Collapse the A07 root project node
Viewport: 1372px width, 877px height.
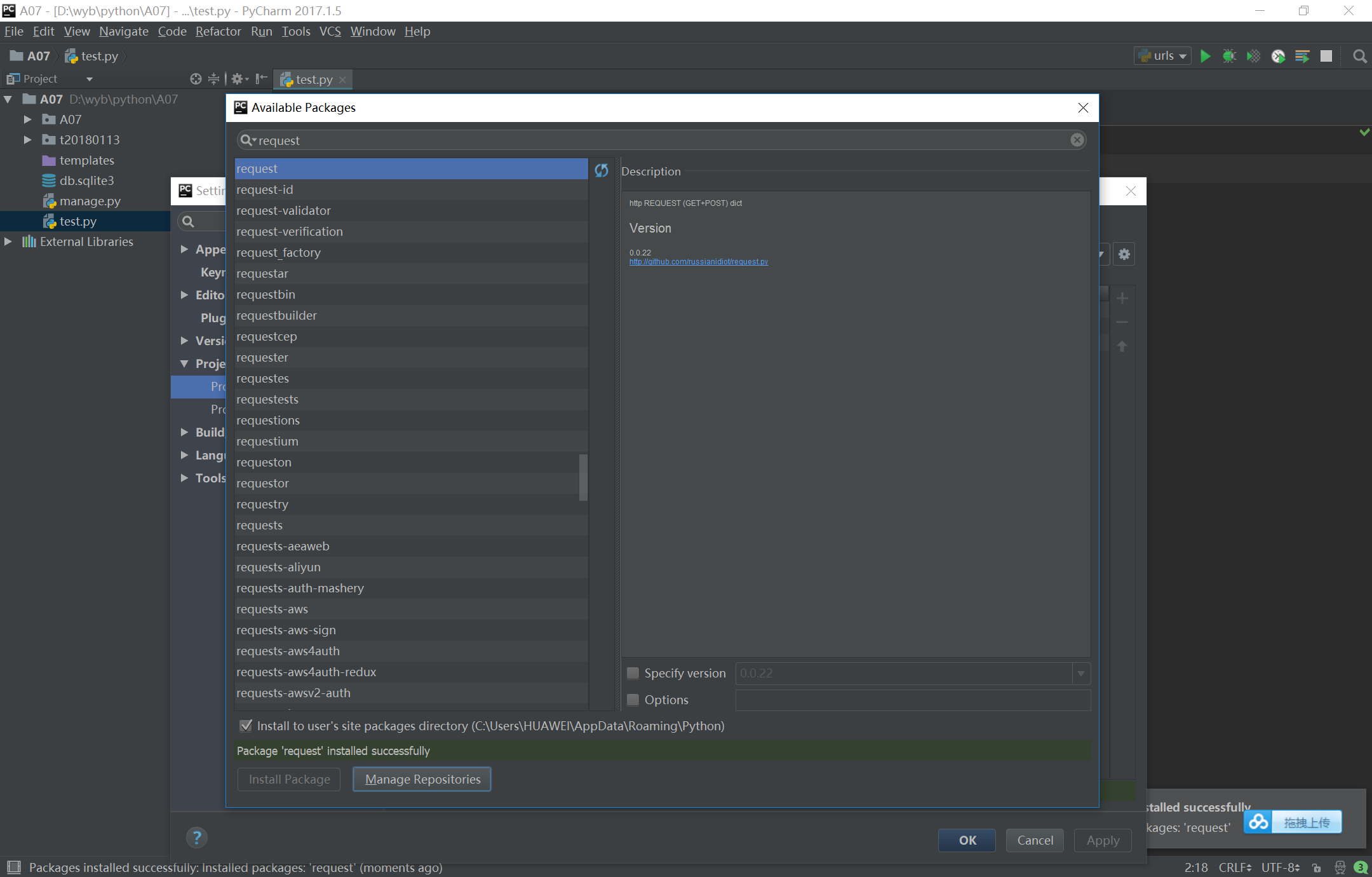(x=8, y=99)
